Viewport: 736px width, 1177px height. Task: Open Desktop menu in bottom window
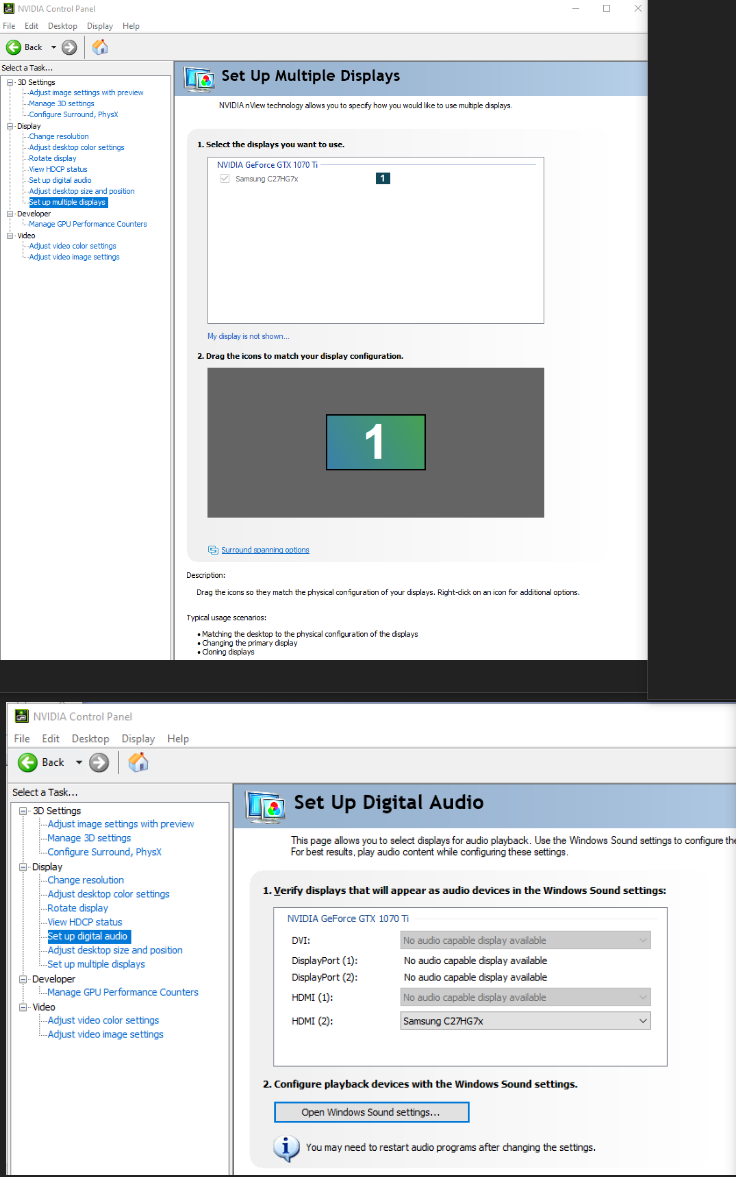click(90, 739)
